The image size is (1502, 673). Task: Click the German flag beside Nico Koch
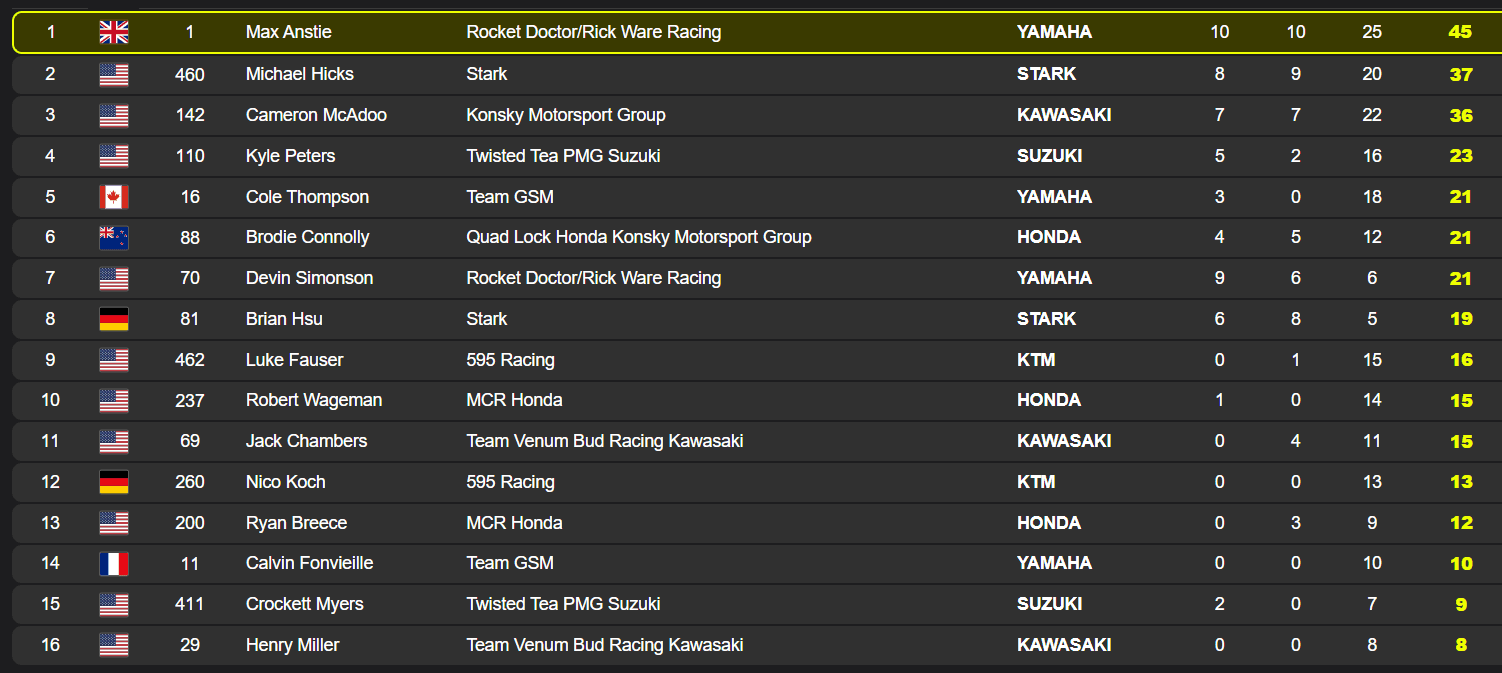[x=114, y=482]
